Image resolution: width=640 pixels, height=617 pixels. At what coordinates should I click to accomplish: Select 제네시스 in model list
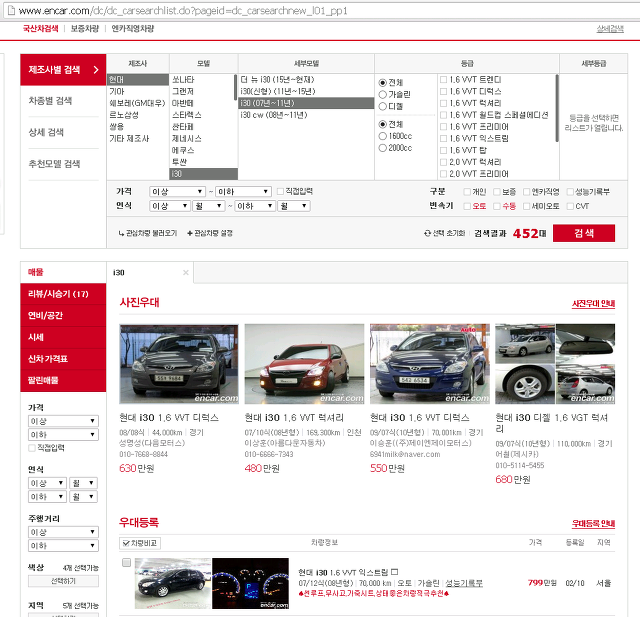coord(201,139)
